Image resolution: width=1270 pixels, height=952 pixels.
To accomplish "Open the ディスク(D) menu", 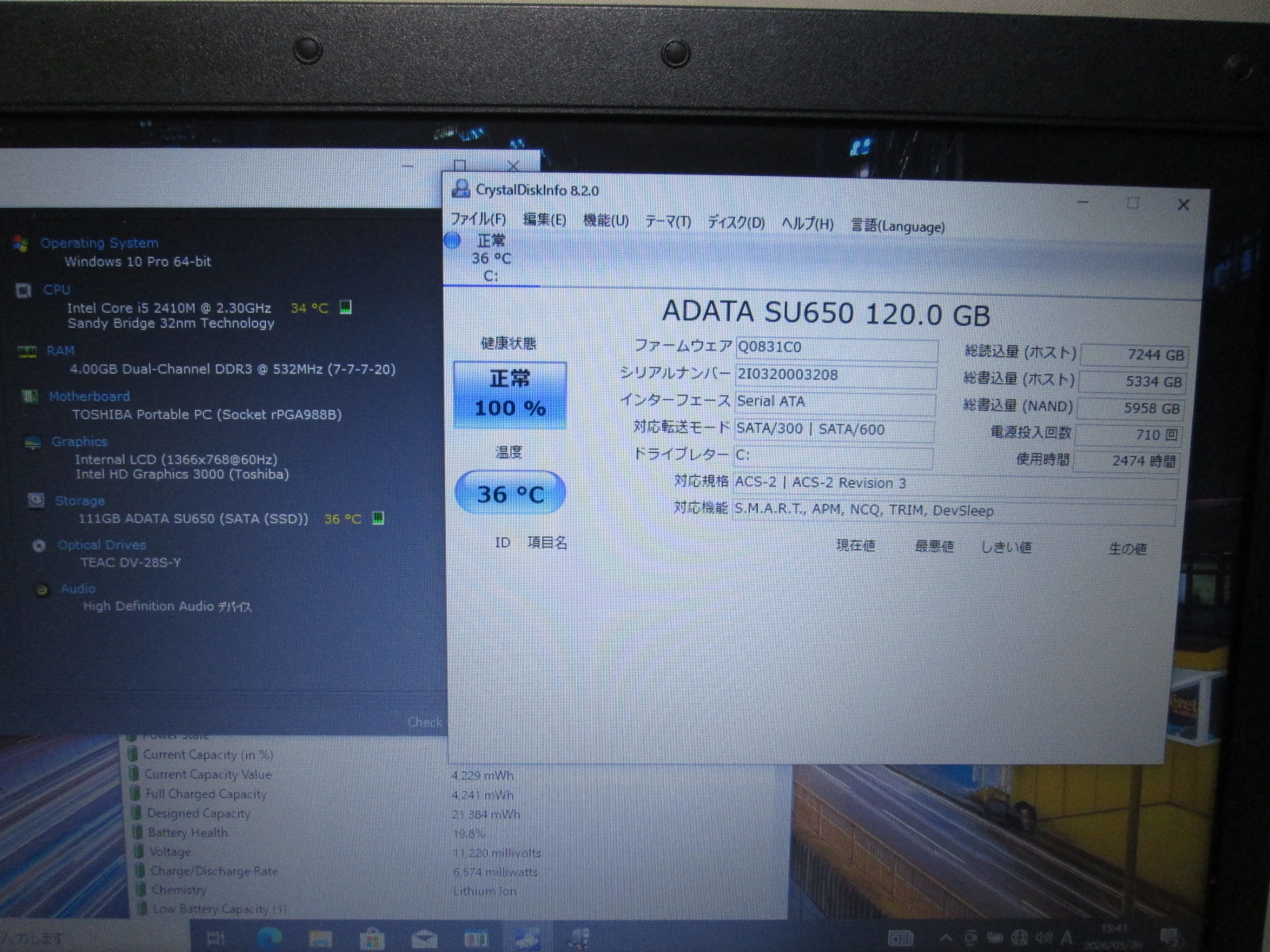I will (x=736, y=223).
